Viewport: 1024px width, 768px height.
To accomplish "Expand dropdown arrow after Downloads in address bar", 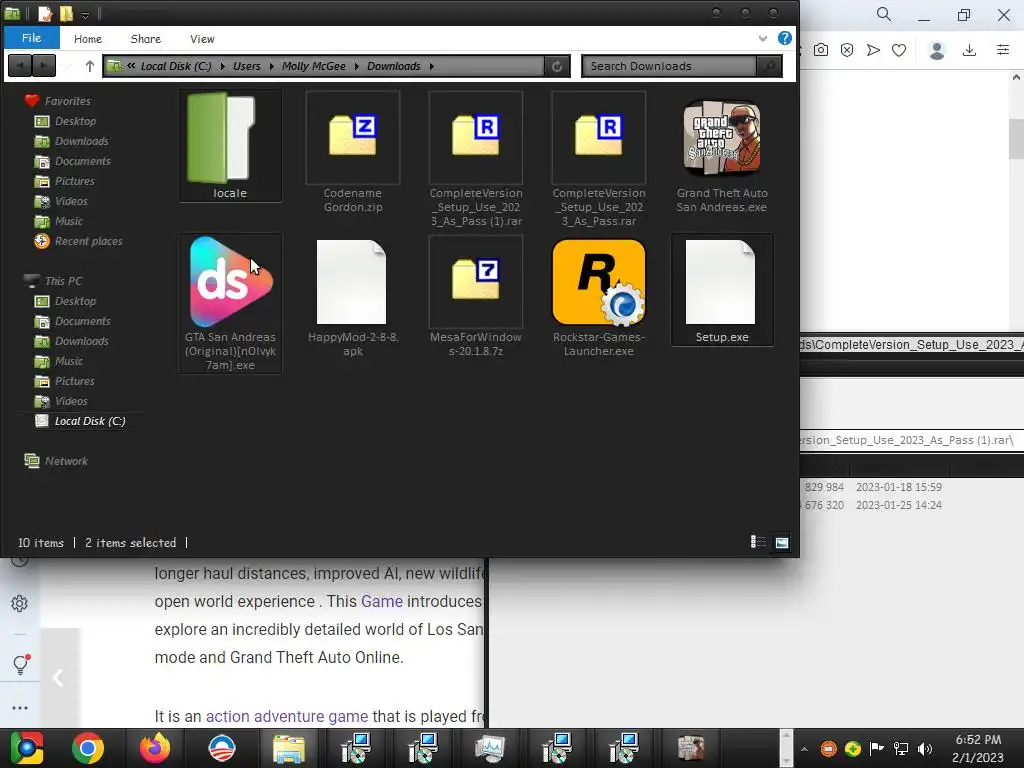I will 432,66.
